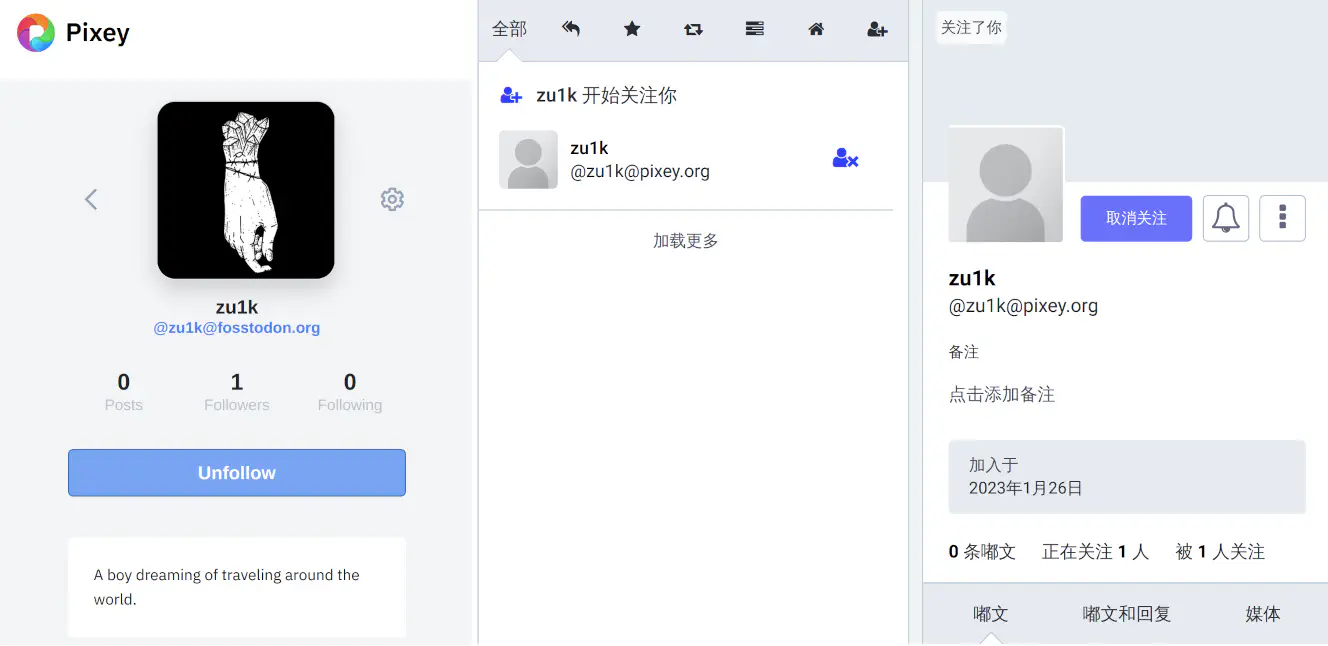Screen dimensions: 1328x646
Task: Switch to the 嘟文和回复 tab
Action: [x=1126, y=614]
